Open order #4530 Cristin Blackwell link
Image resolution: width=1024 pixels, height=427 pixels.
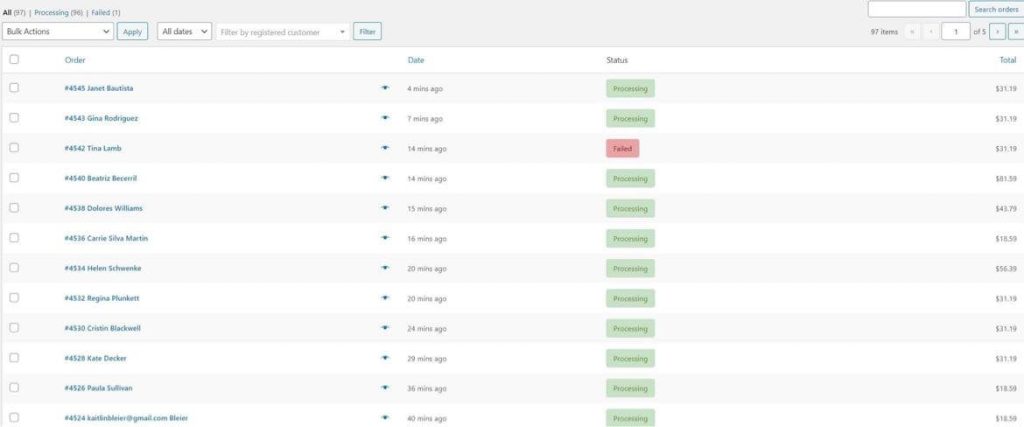pyautogui.click(x=103, y=328)
